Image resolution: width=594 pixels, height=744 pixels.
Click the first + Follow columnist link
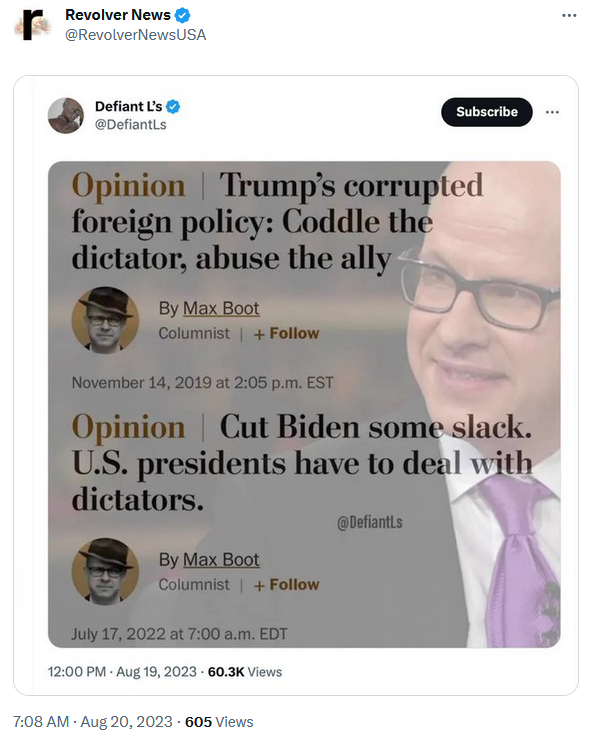(287, 334)
